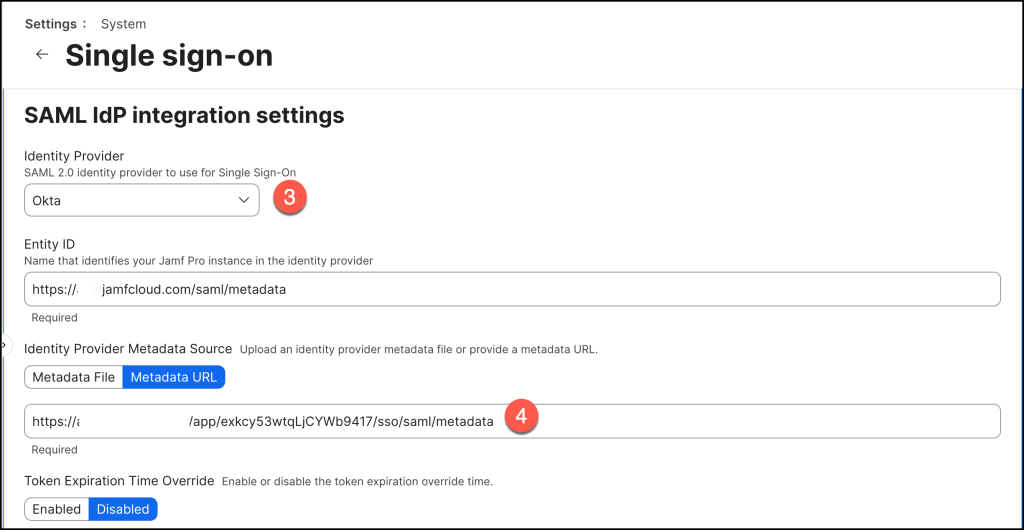Click the Identity Provider Metadata Source label
1024x530 pixels.
tap(128, 348)
